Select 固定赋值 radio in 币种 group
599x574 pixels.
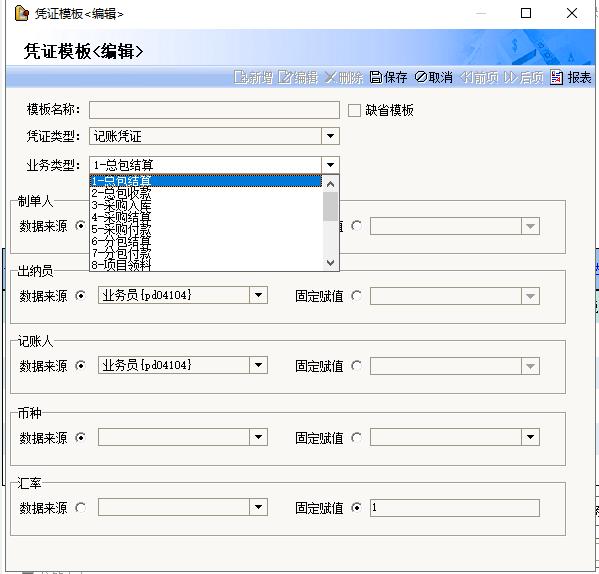pos(356,437)
